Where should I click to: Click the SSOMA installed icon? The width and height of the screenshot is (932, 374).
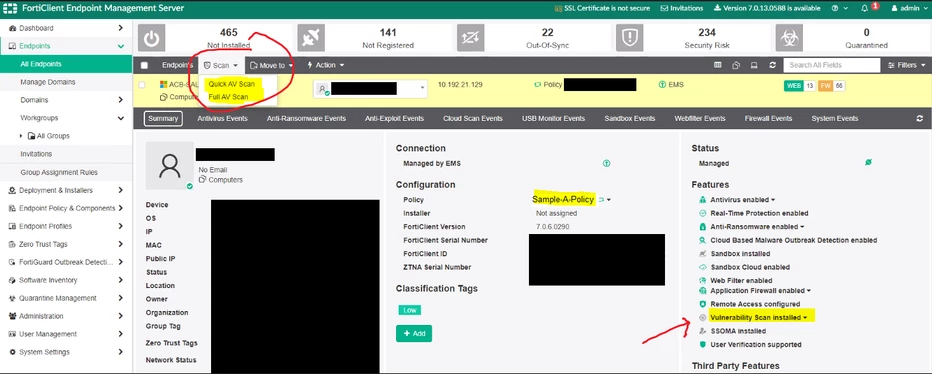703,331
